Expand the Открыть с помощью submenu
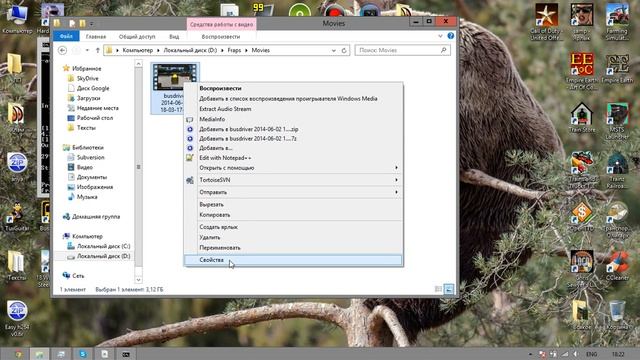 click(294, 168)
